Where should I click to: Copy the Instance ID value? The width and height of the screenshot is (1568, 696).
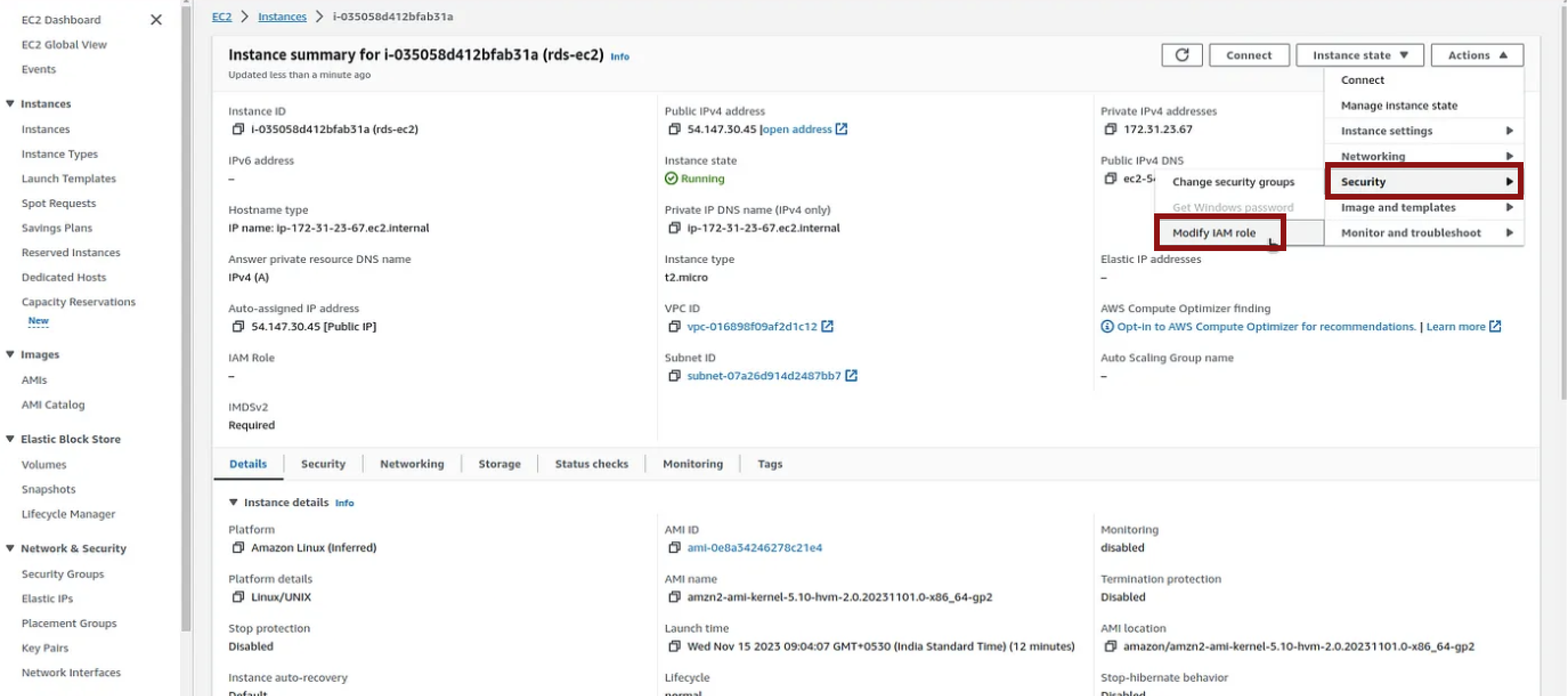[238, 129]
